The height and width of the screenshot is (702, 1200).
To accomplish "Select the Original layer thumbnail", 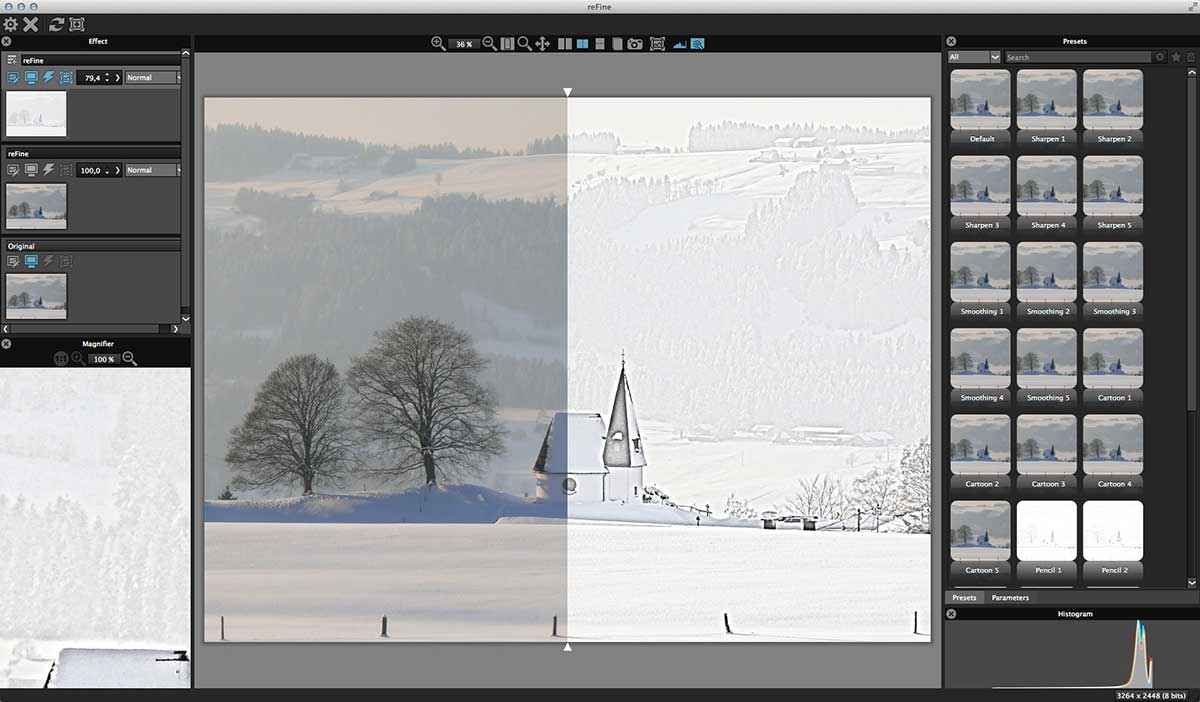I will pyautogui.click(x=36, y=296).
